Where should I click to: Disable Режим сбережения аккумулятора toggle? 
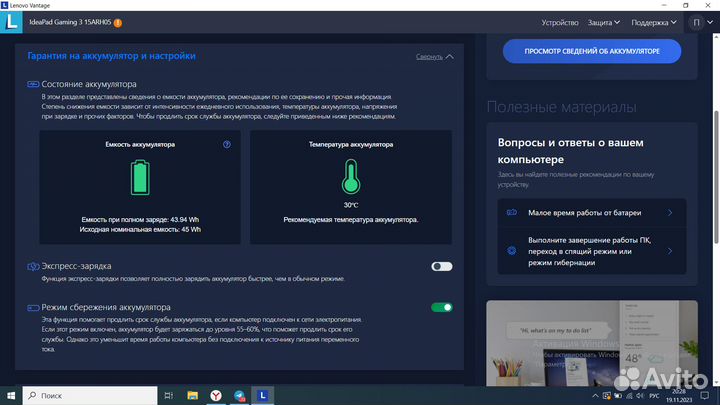(442, 307)
